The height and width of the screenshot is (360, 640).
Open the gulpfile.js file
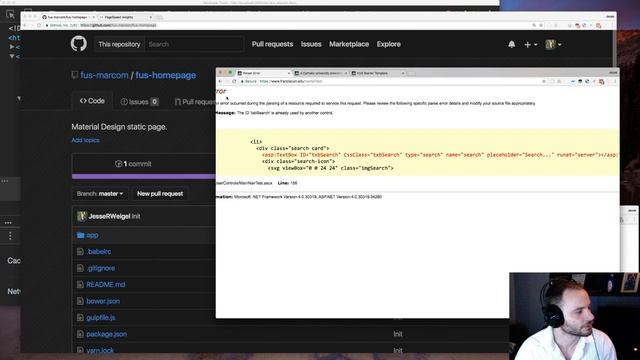coord(101,318)
